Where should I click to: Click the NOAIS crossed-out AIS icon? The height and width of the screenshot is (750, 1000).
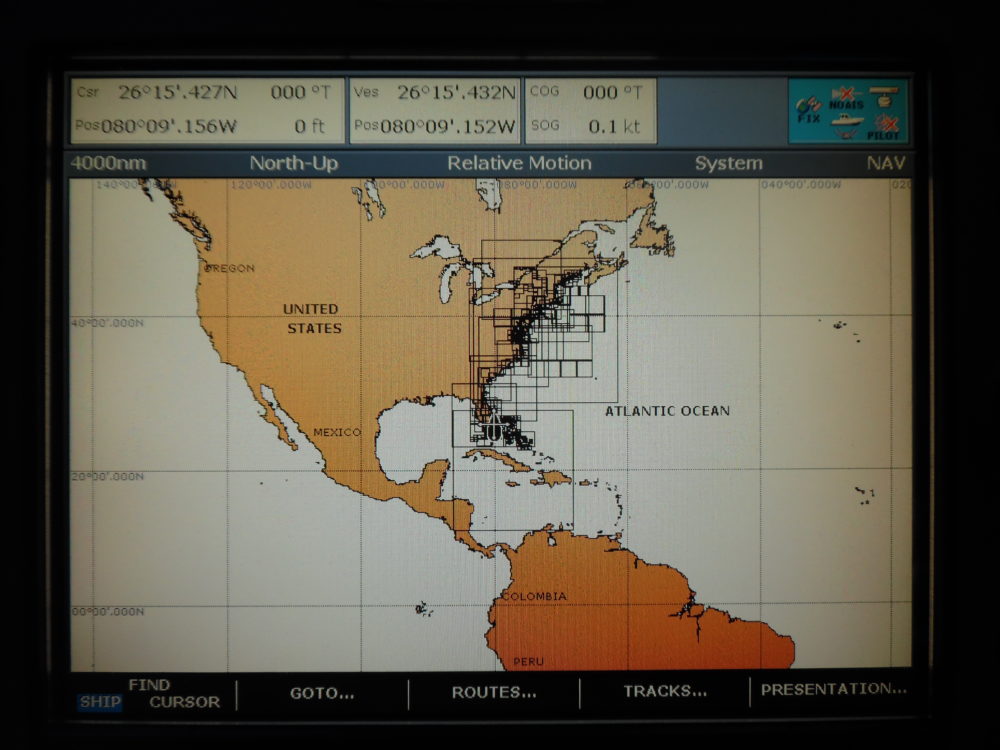[846, 98]
